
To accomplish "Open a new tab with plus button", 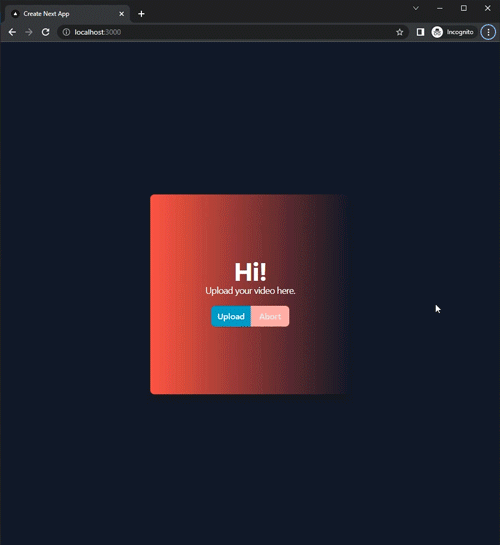I will pyautogui.click(x=141, y=14).
